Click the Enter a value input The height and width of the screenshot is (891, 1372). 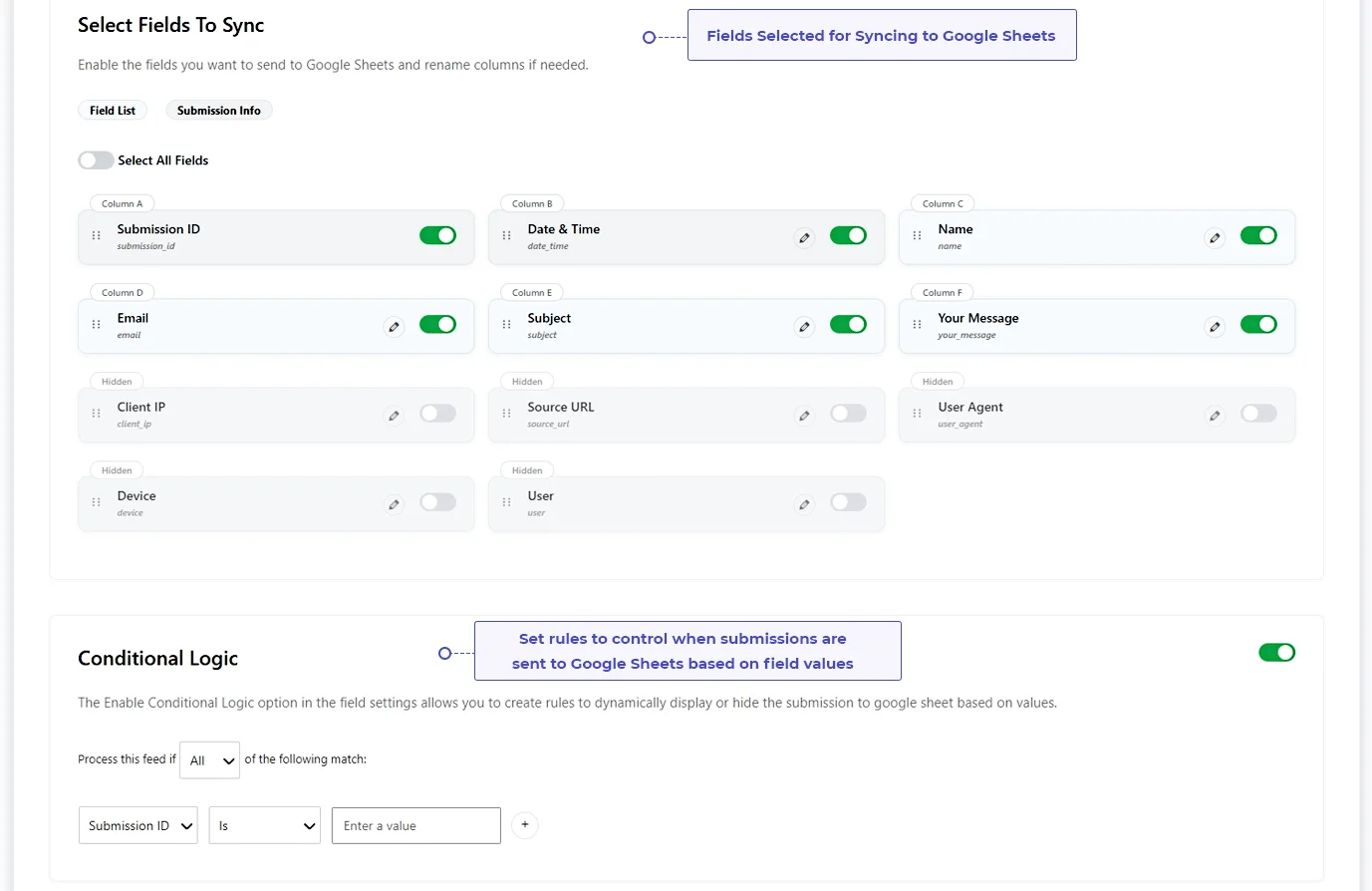pos(416,825)
